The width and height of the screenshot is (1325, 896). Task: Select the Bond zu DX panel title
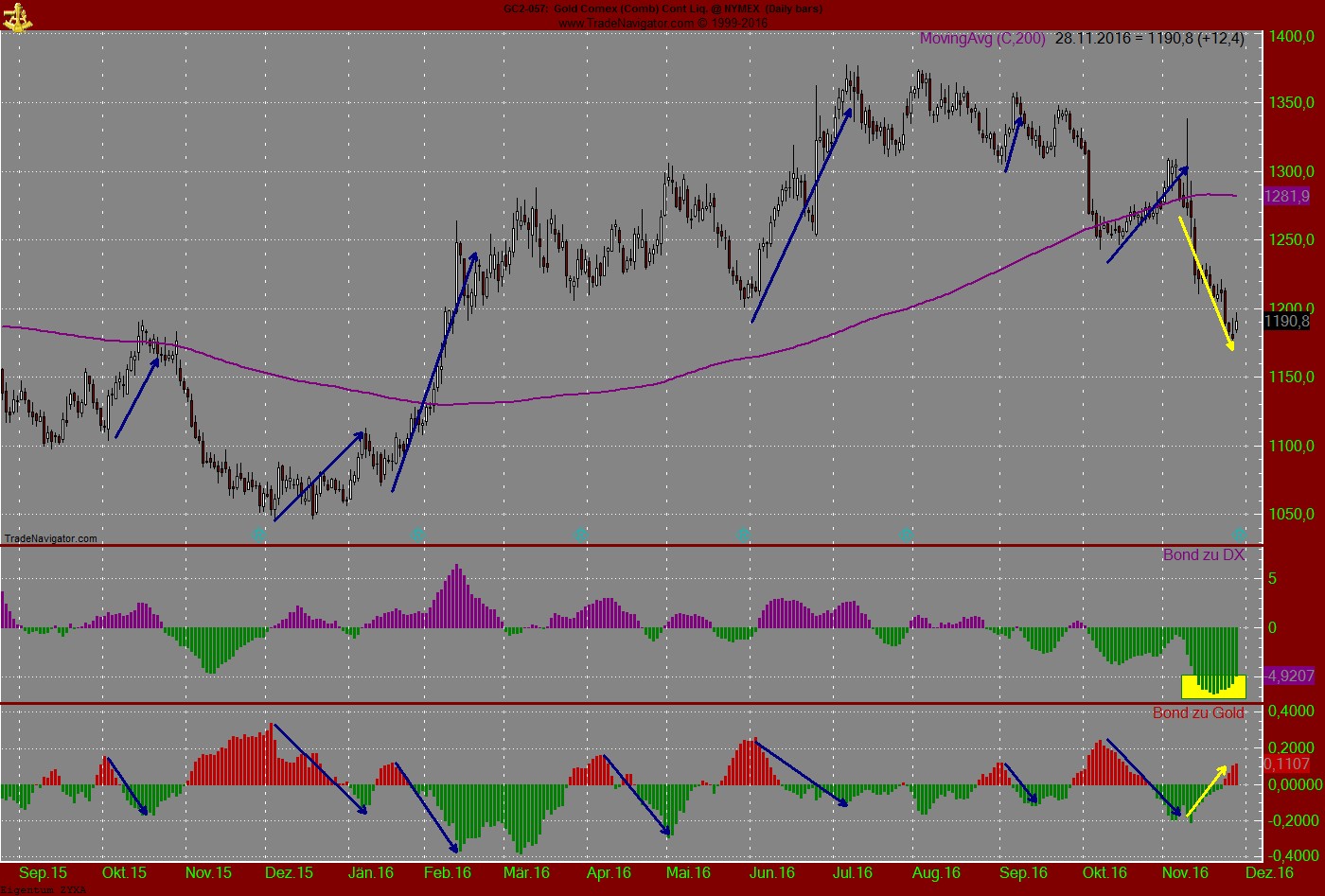(x=1204, y=555)
